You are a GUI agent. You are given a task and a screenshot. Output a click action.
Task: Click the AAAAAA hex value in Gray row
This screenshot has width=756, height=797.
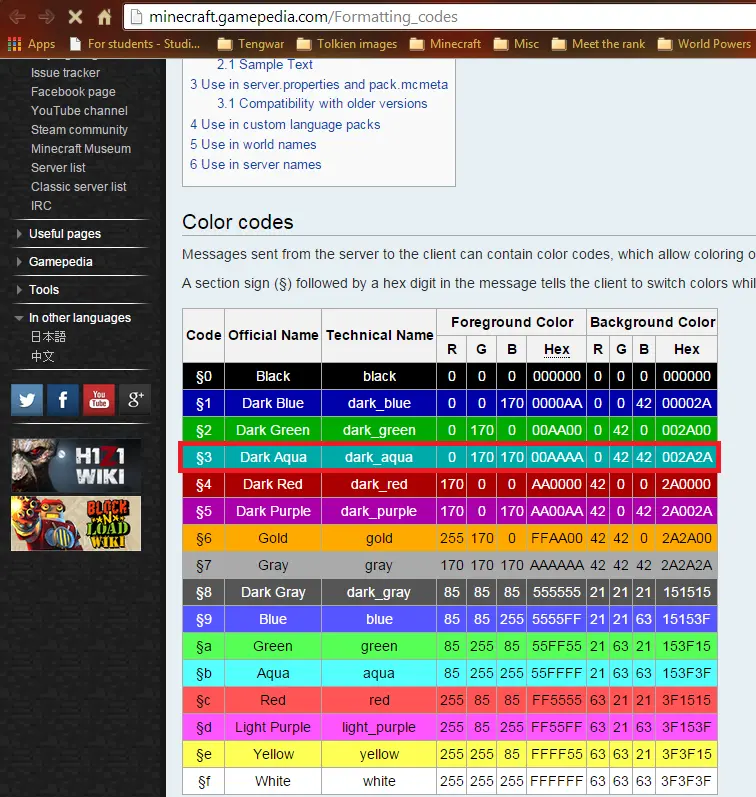(x=557, y=565)
